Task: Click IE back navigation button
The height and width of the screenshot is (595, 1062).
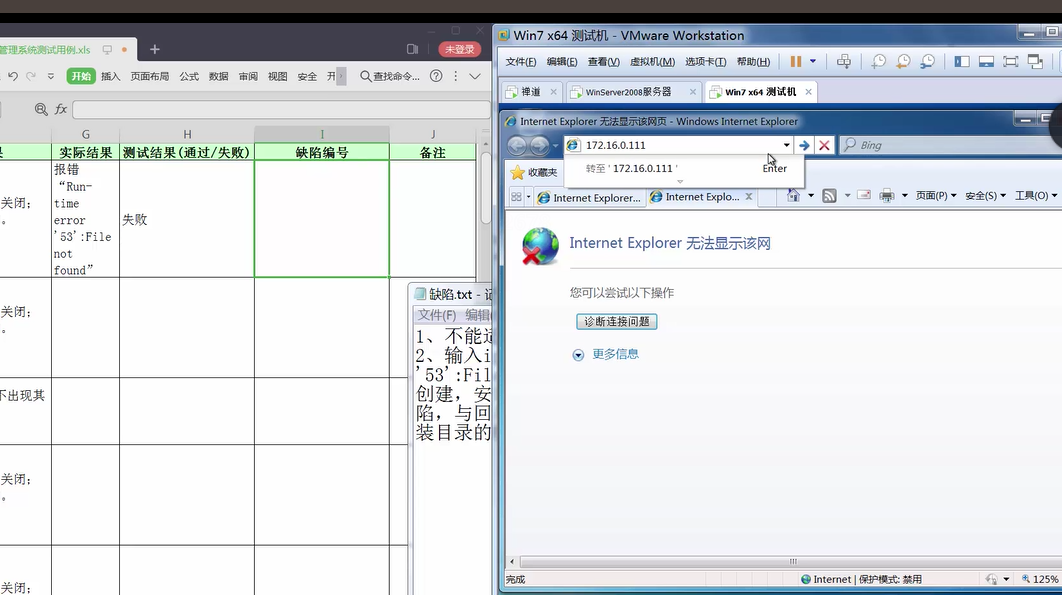Action: [x=517, y=145]
